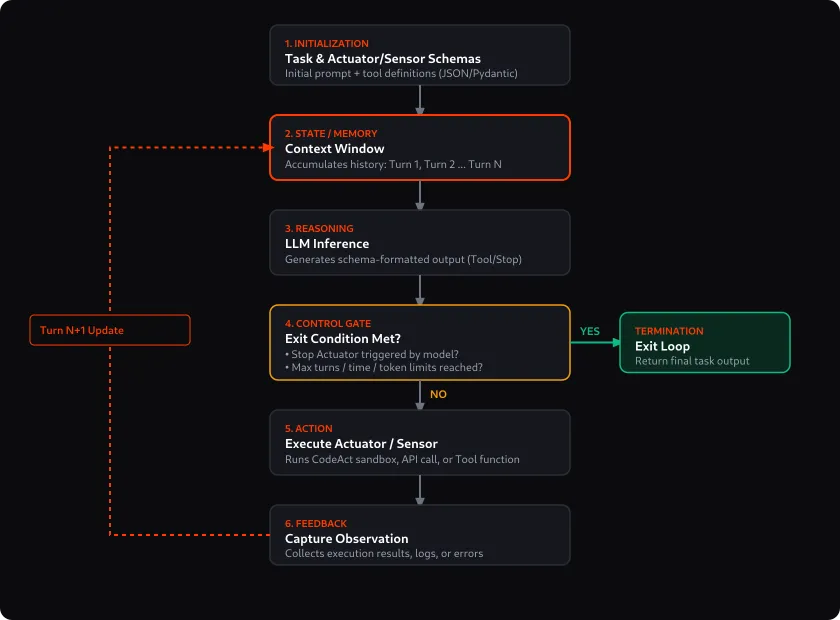The width and height of the screenshot is (840, 620).
Task: Select the "Execute Actuator / Sensor" heading
Action: pyautogui.click(x=361, y=444)
